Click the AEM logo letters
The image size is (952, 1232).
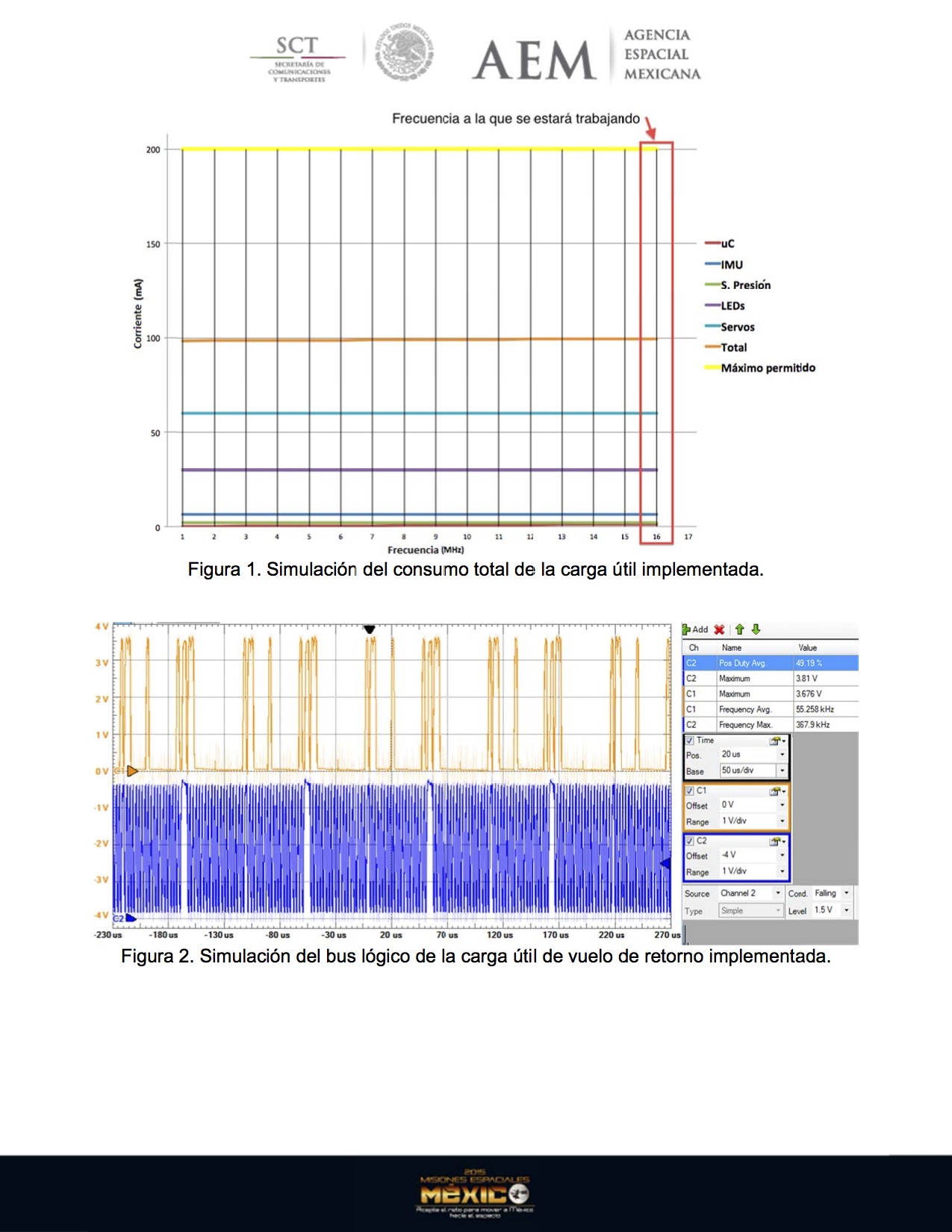534,60
